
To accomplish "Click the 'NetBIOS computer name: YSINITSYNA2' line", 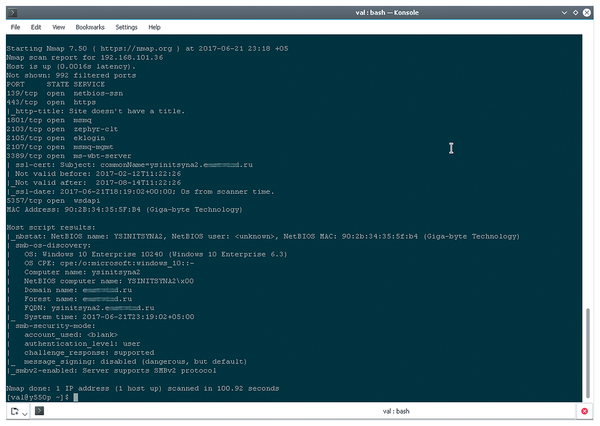I will (x=109, y=281).
